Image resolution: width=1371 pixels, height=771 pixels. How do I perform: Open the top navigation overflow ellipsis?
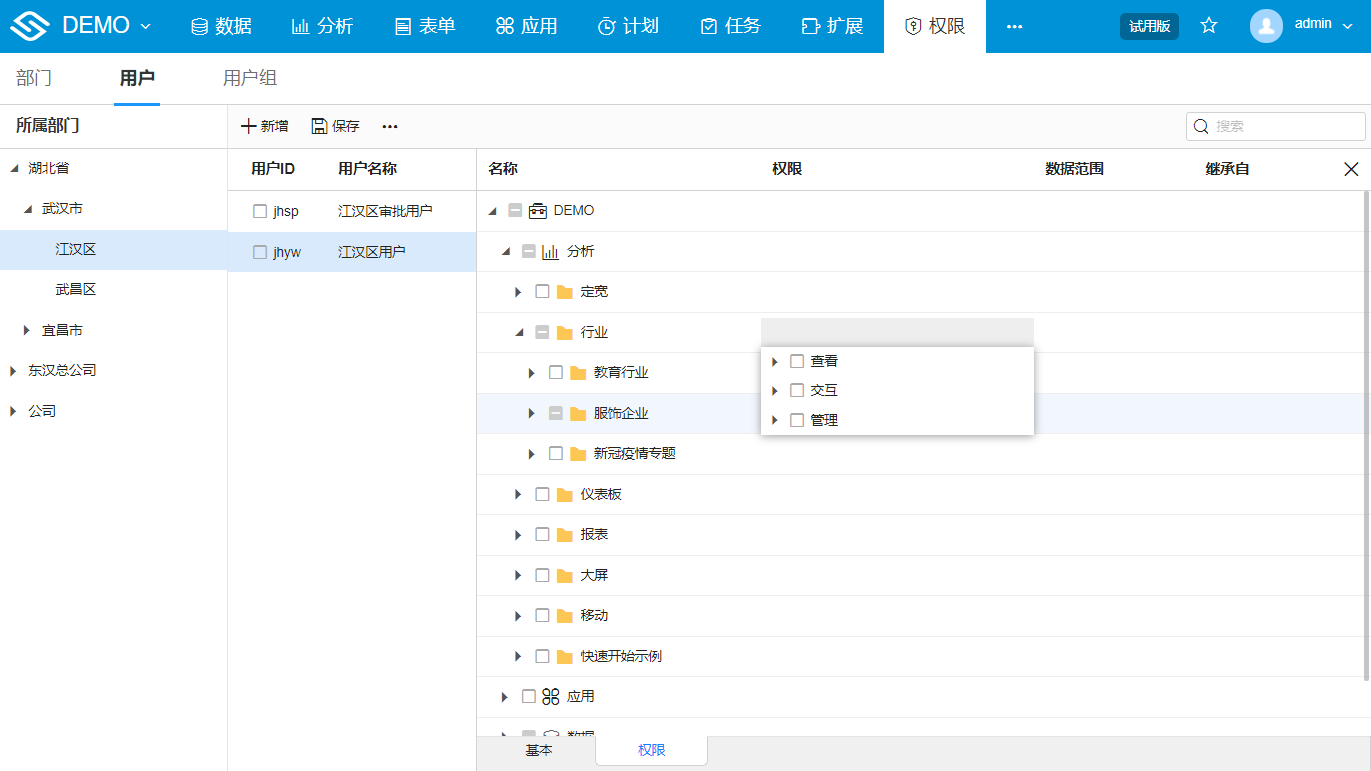pos(1014,26)
